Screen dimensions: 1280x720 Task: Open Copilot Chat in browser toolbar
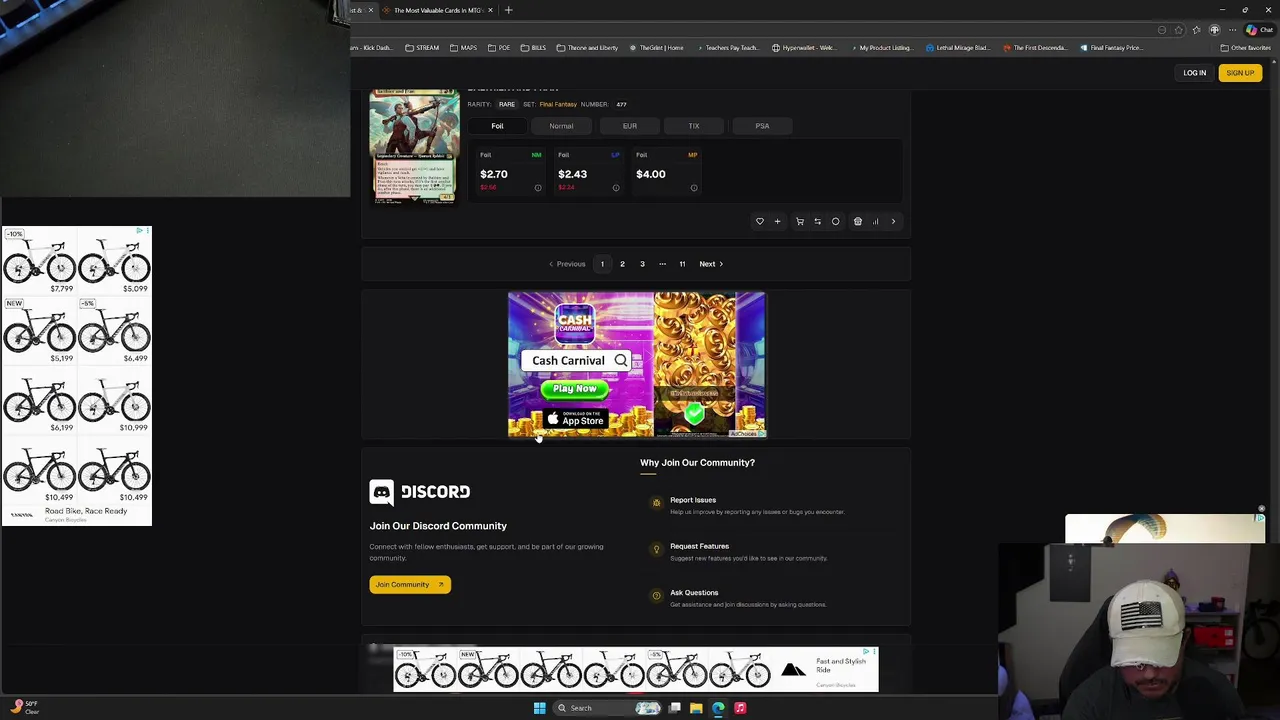pyautogui.click(x=1258, y=30)
